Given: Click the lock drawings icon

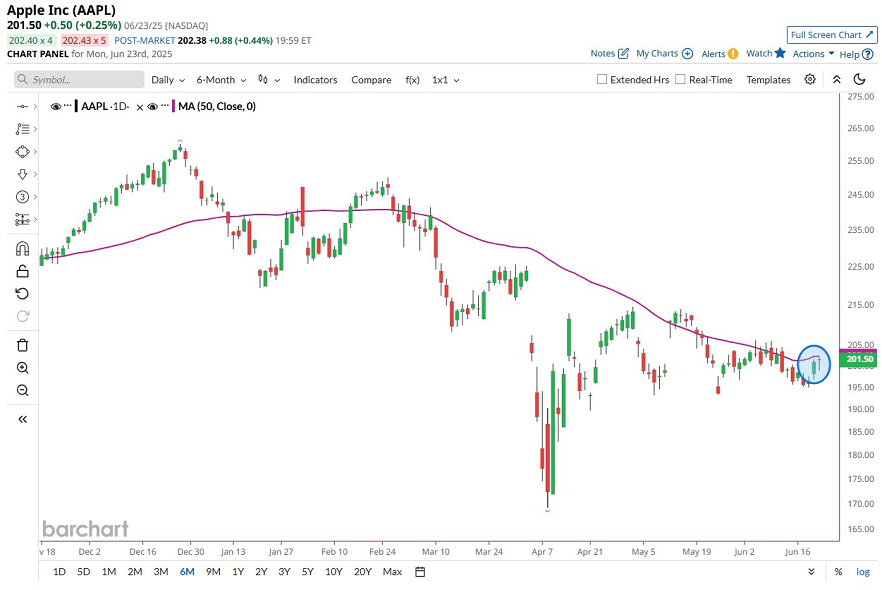Looking at the screenshot, I should coord(22,271).
